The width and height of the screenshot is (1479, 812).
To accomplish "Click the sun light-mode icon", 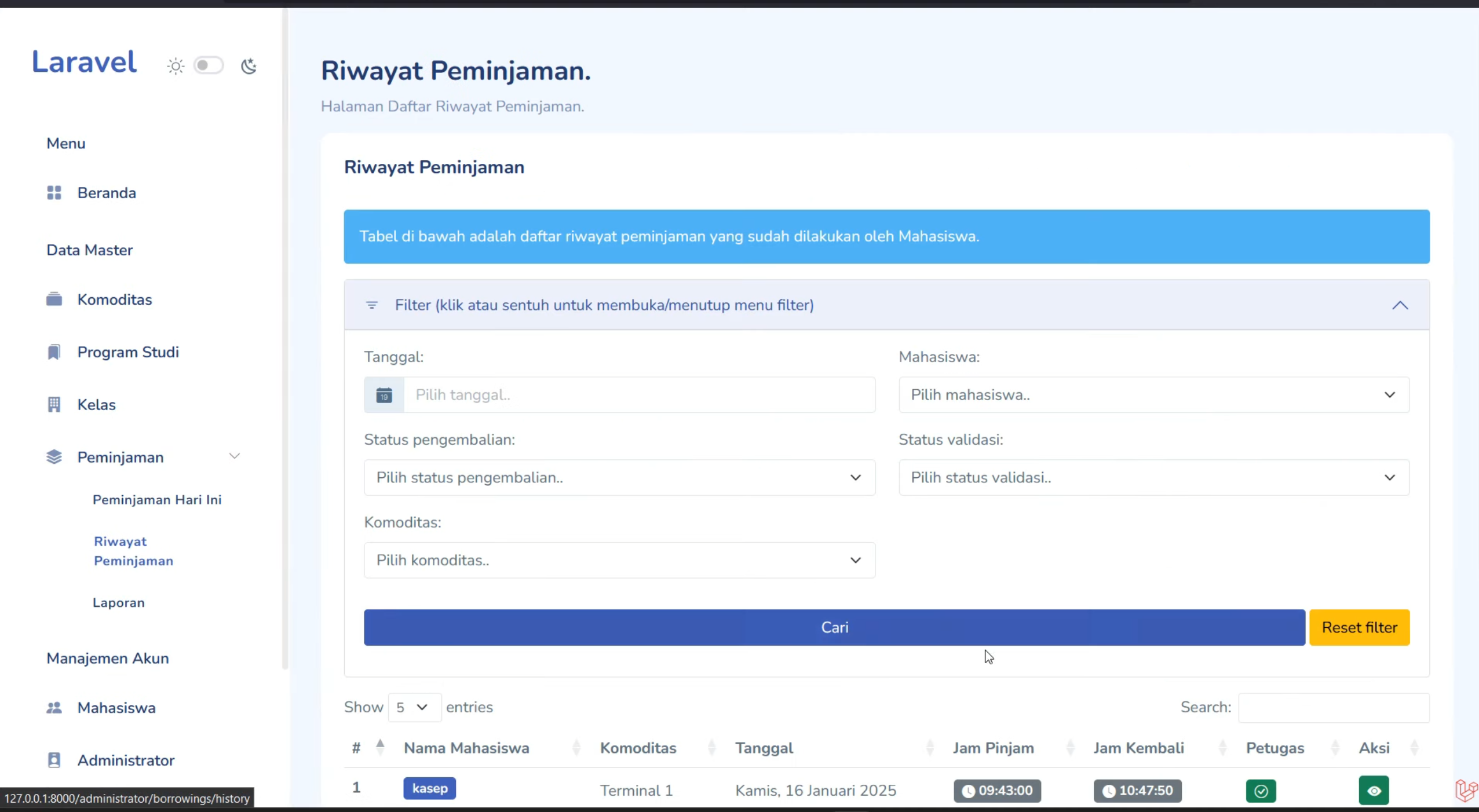I will [176, 66].
